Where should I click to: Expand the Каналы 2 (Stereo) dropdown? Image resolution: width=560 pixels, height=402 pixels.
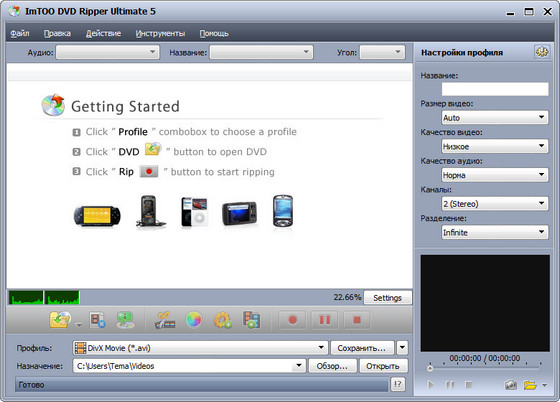pos(495,203)
